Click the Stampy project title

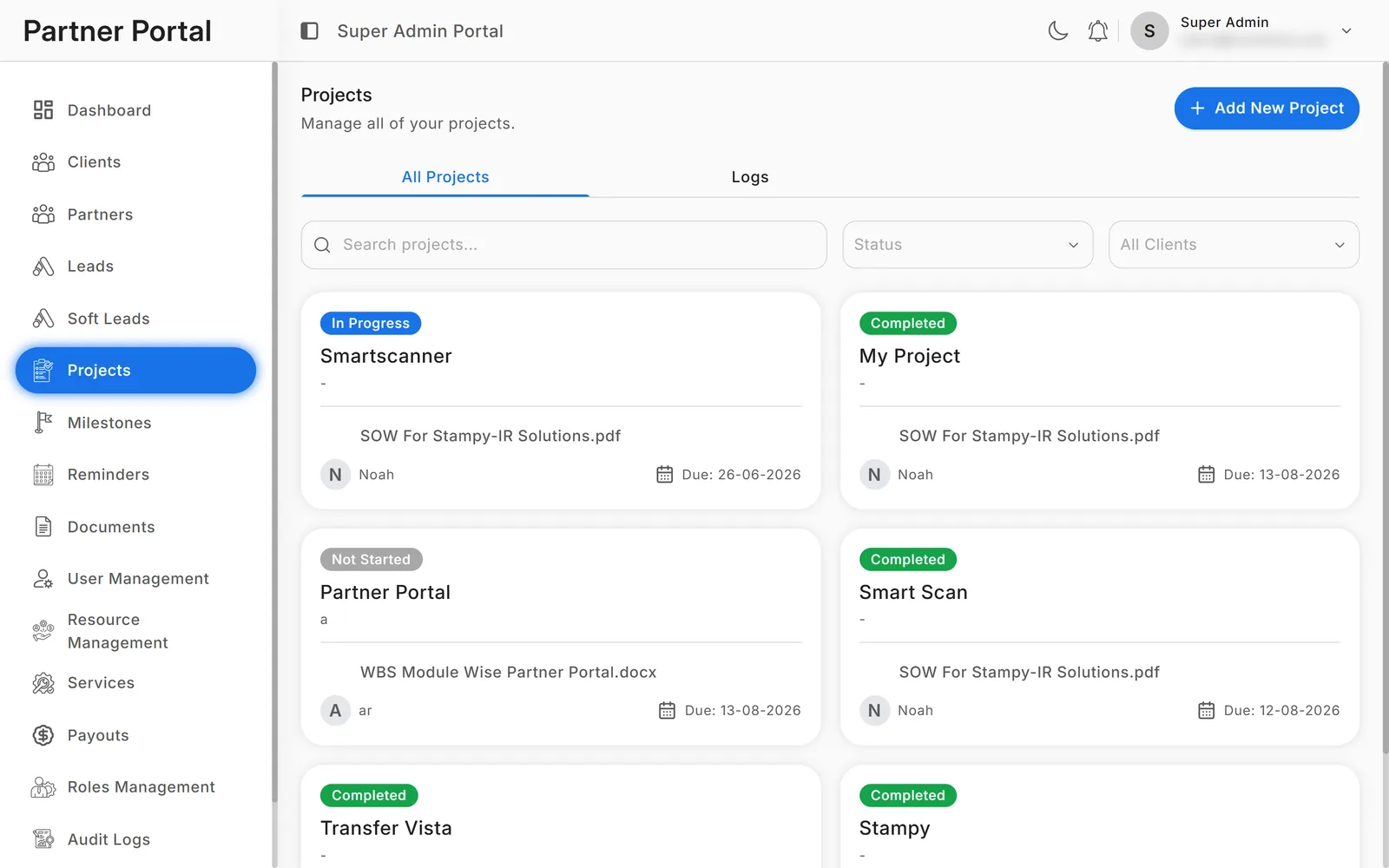894,828
